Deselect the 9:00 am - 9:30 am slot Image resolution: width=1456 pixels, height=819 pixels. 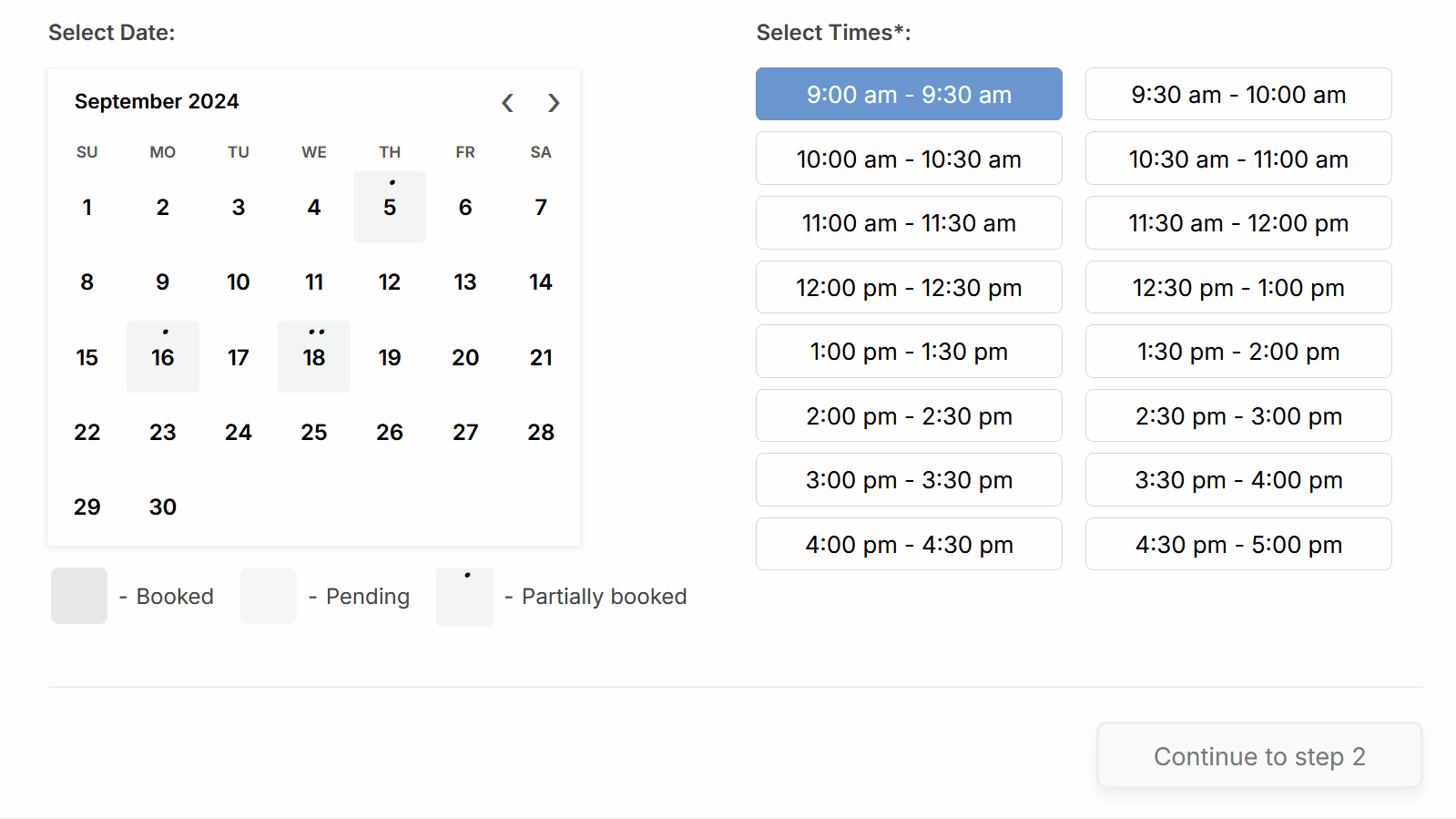click(x=908, y=94)
